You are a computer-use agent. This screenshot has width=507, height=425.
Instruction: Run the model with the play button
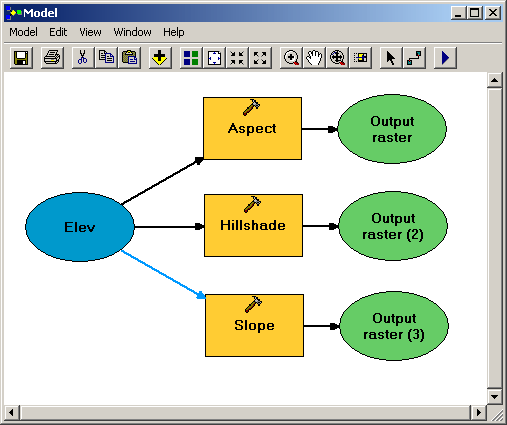pyautogui.click(x=445, y=58)
